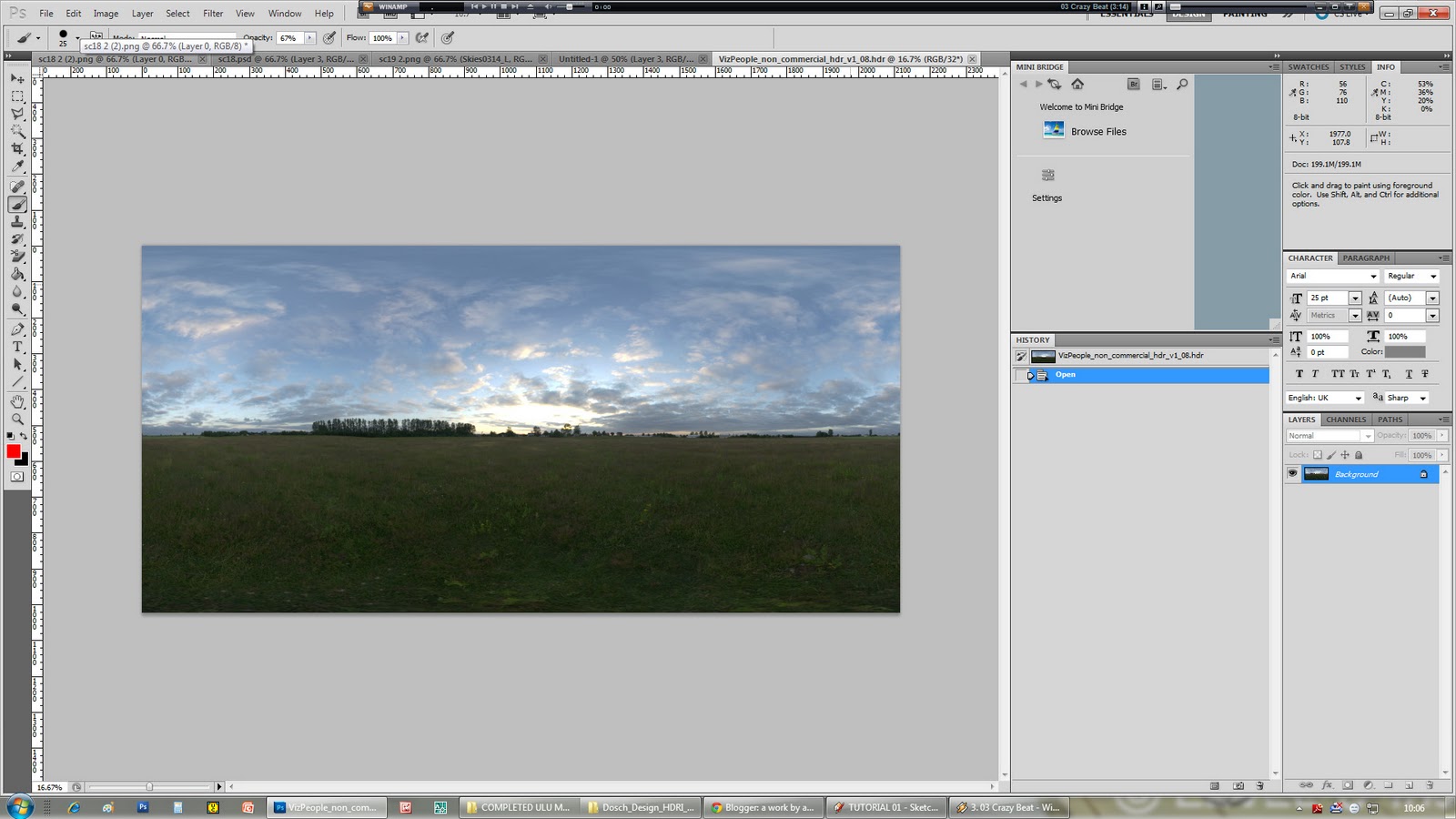
Task: Select the Crop tool
Action: click(16, 148)
